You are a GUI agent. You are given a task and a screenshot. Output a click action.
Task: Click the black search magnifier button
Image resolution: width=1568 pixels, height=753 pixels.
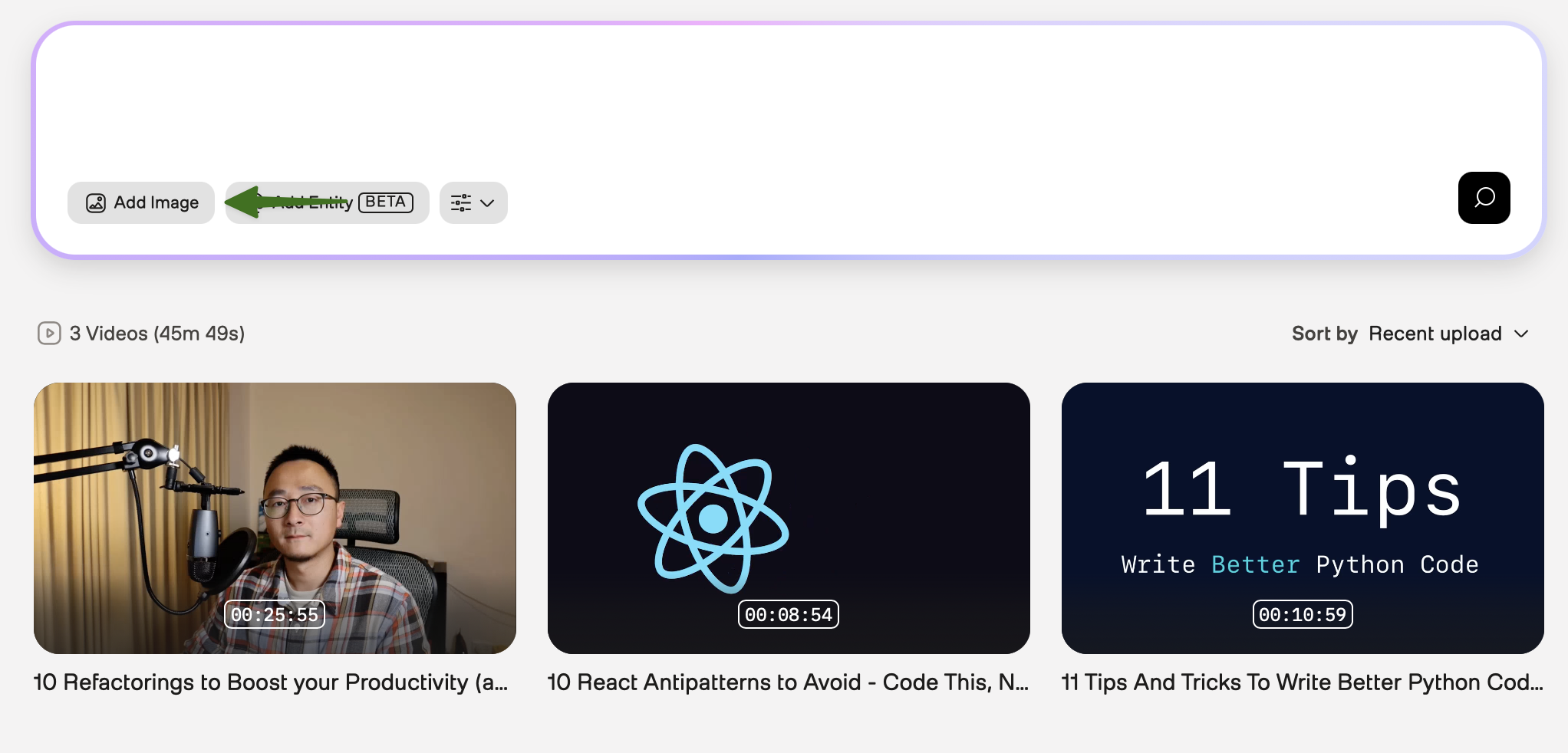coord(1484,198)
